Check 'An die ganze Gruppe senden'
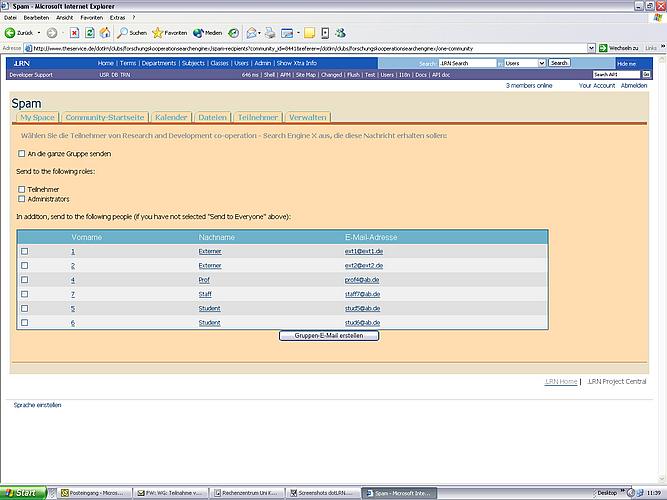Screen dimensions: 667x500 coord(22,154)
